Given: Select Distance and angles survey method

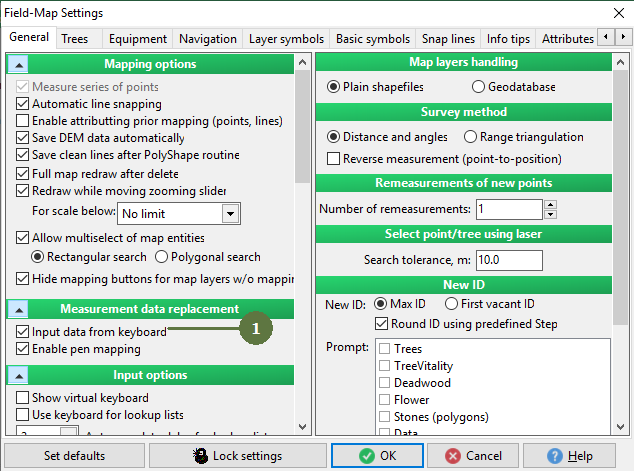Looking at the screenshot, I should [333, 137].
